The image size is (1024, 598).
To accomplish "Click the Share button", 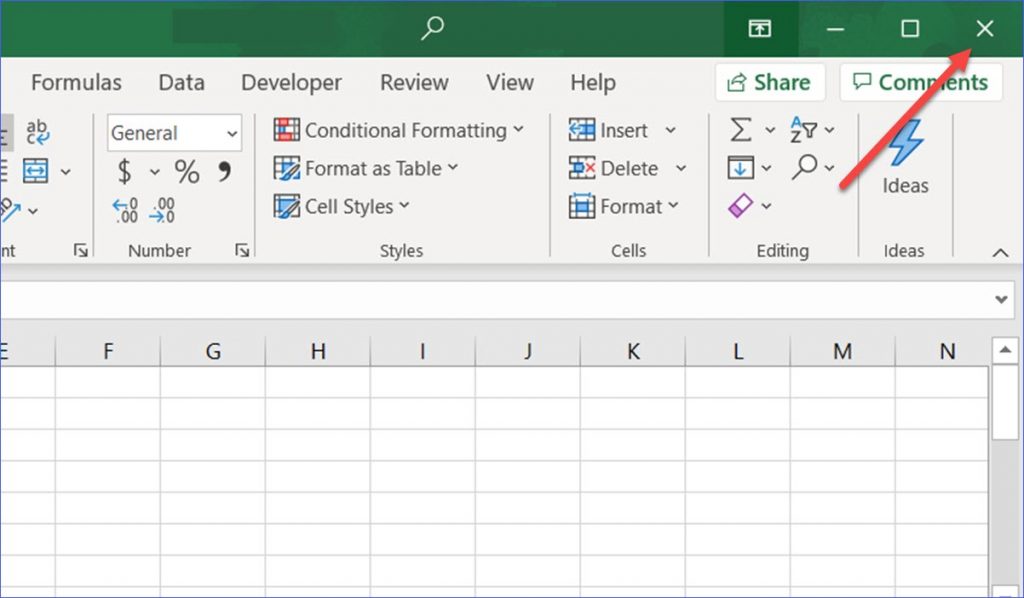I will click(x=769, y=83).
